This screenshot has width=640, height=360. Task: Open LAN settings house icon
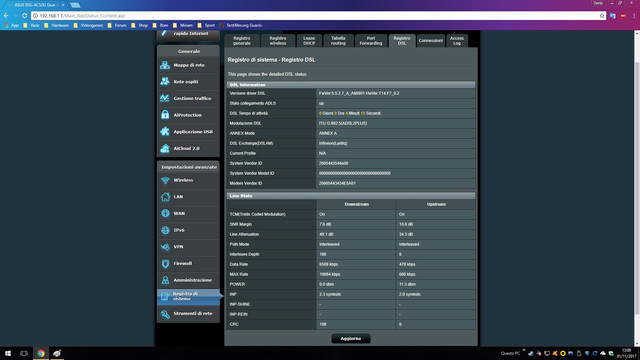(165, 197)
